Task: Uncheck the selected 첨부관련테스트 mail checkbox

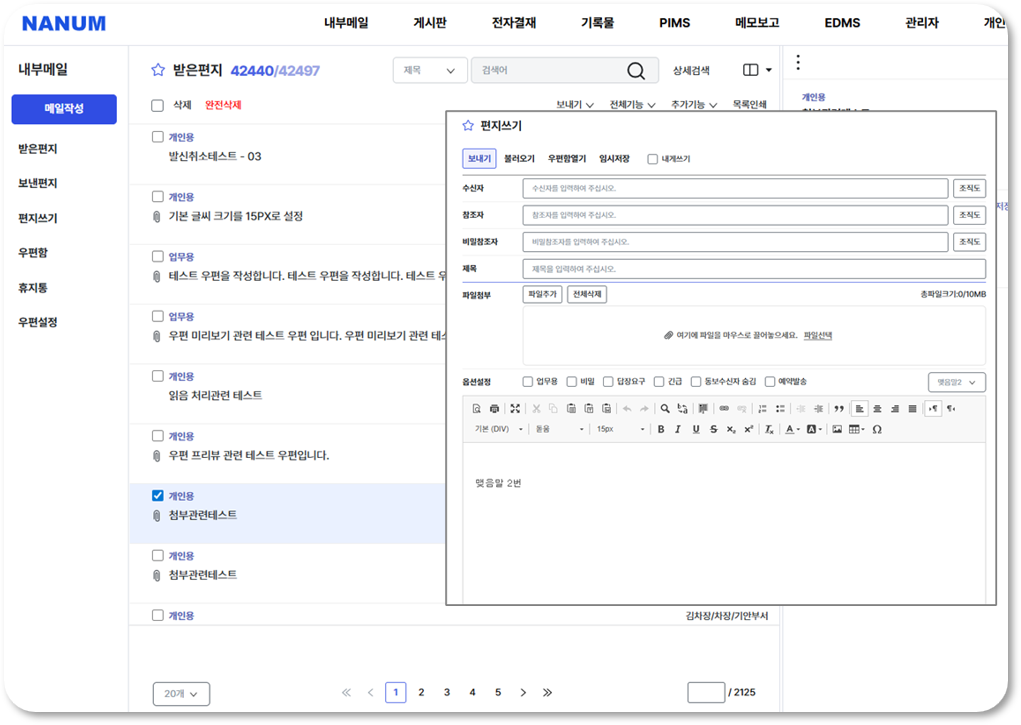Action: [157, 495]
